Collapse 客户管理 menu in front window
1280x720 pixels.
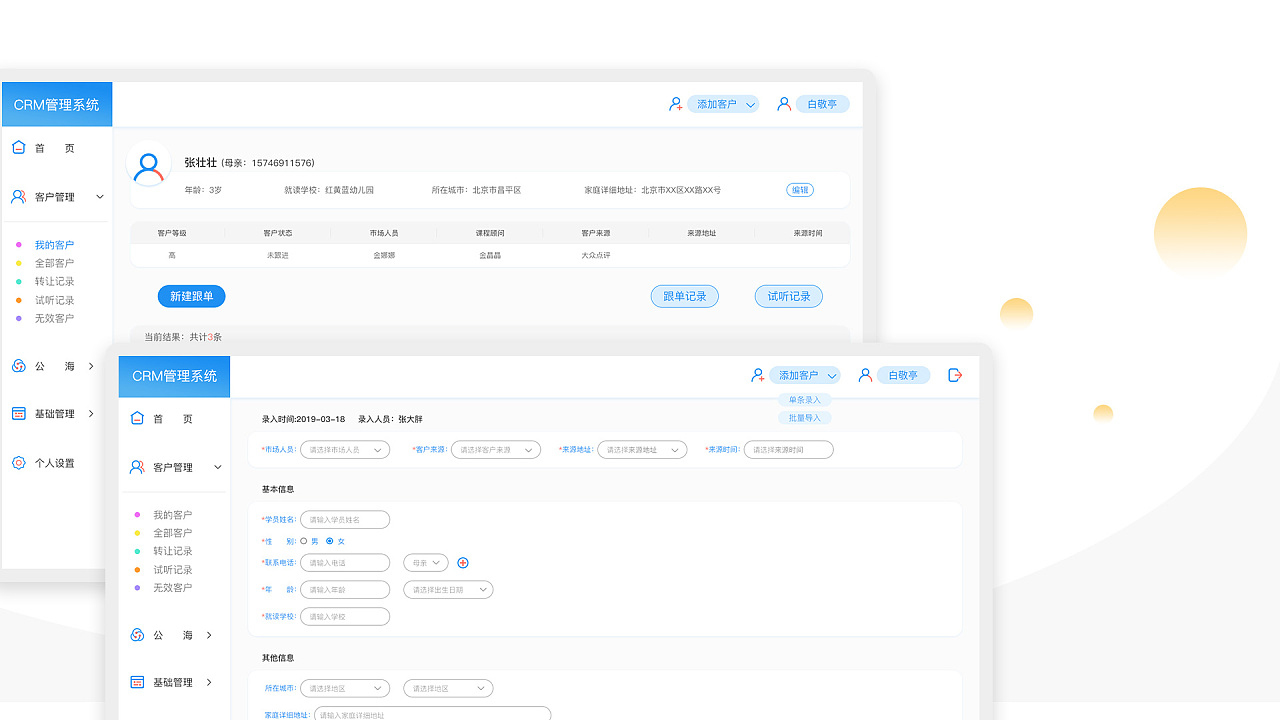click(218, 467)
